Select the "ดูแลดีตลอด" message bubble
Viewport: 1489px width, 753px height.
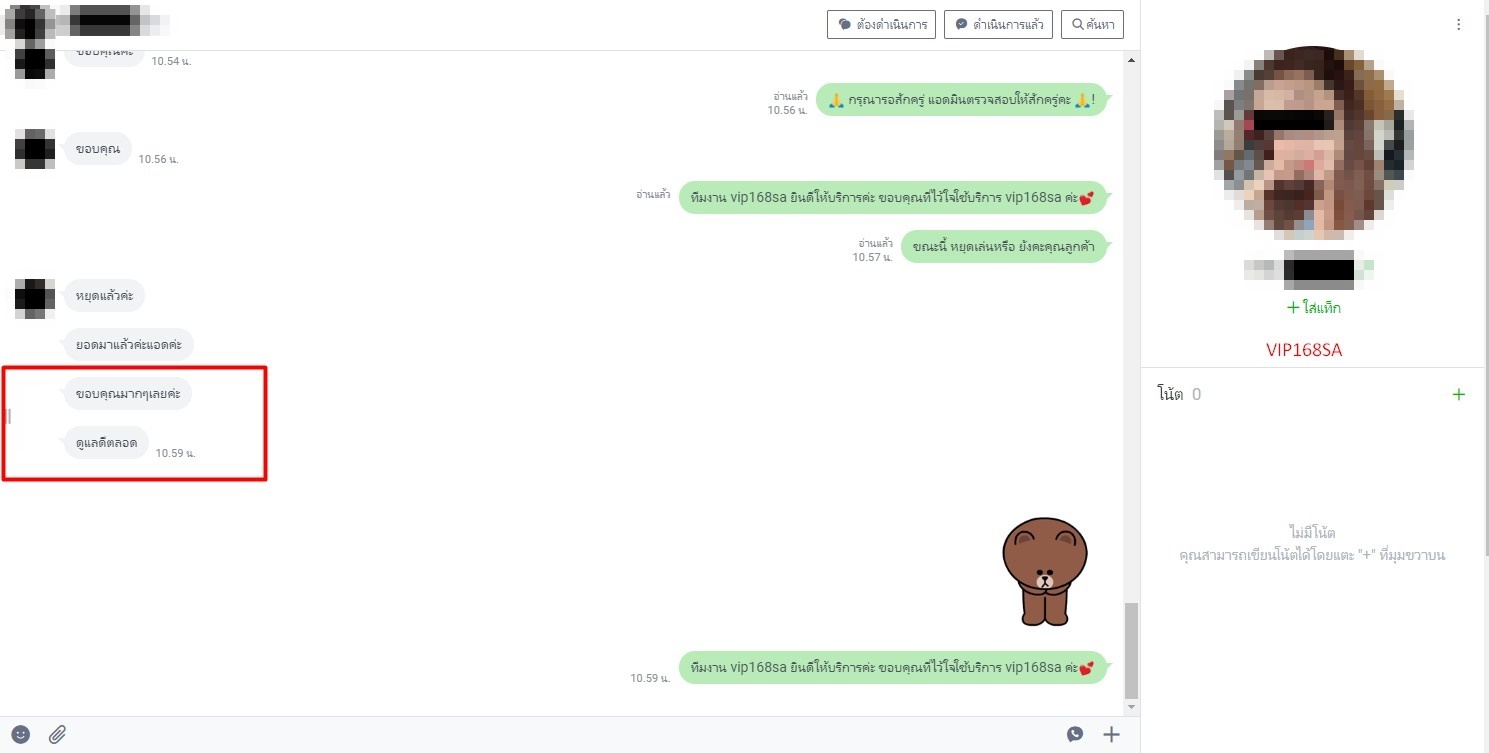point(106,443)
